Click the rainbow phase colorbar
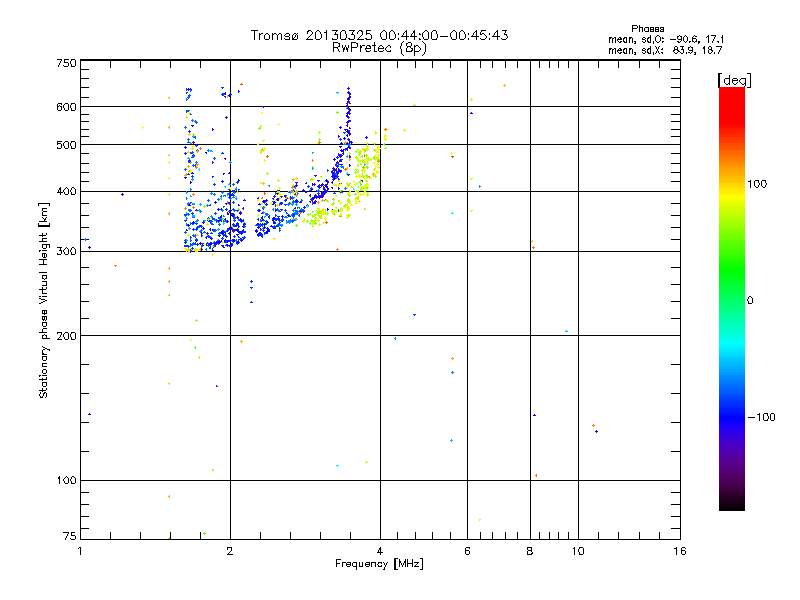 [732, 298]
